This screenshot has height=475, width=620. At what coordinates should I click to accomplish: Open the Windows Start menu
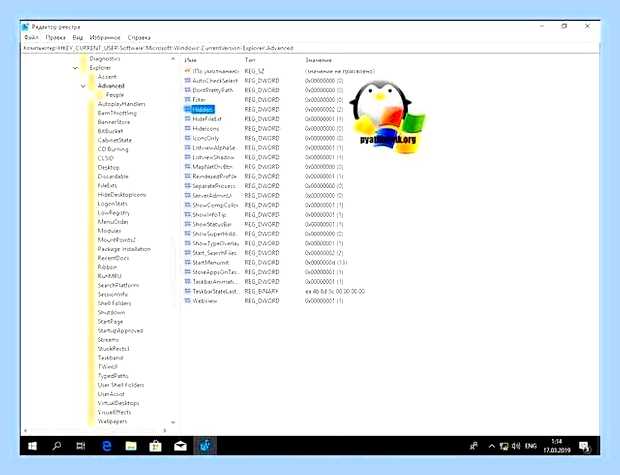pyautogui.click(x=32, y=446)
